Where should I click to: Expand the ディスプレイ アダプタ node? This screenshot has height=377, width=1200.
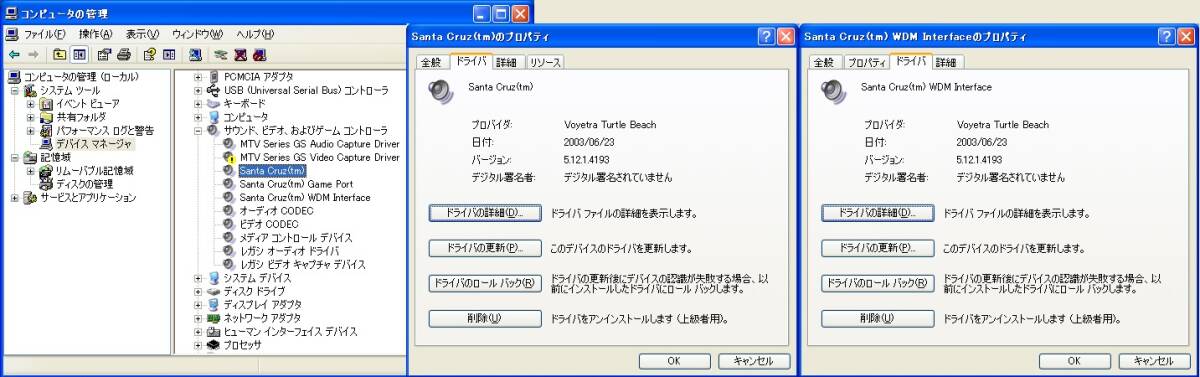pyautogui.click(x=198, y=305)
